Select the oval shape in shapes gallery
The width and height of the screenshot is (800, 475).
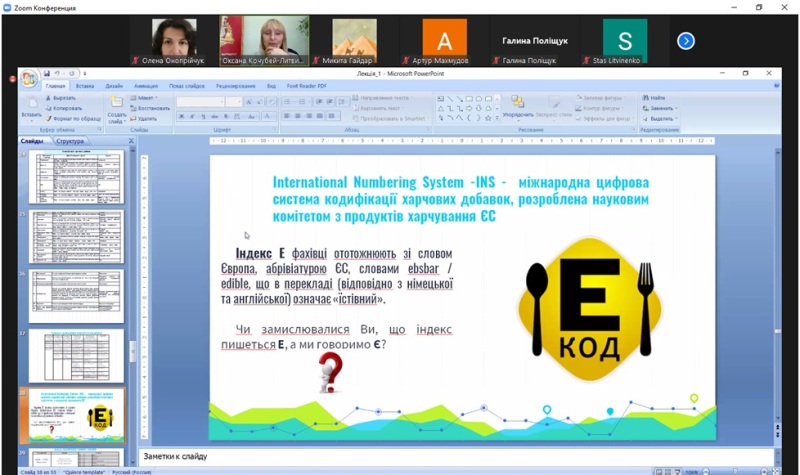(x=479, y=98)
